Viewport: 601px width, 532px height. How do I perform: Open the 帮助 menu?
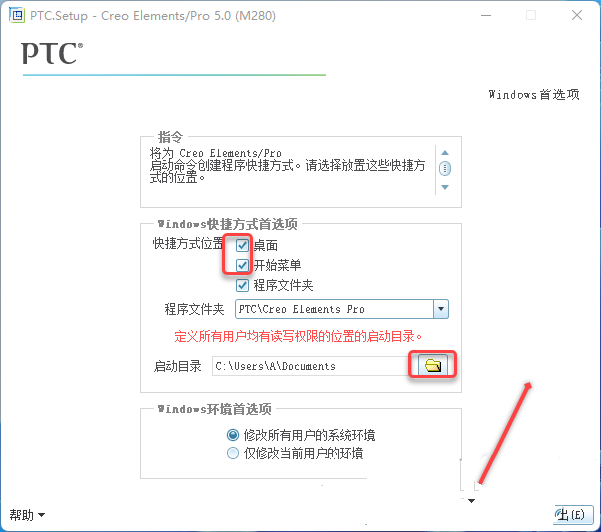pos(27,515)
